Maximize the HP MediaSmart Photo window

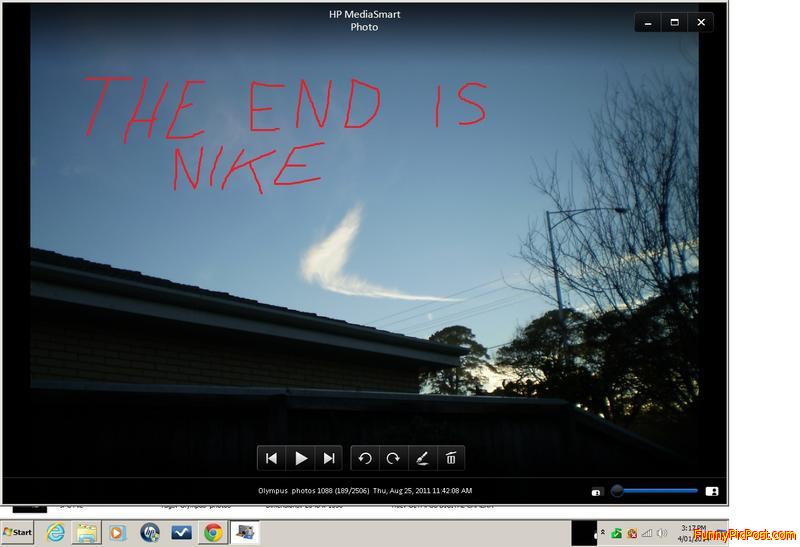(674, 22)
